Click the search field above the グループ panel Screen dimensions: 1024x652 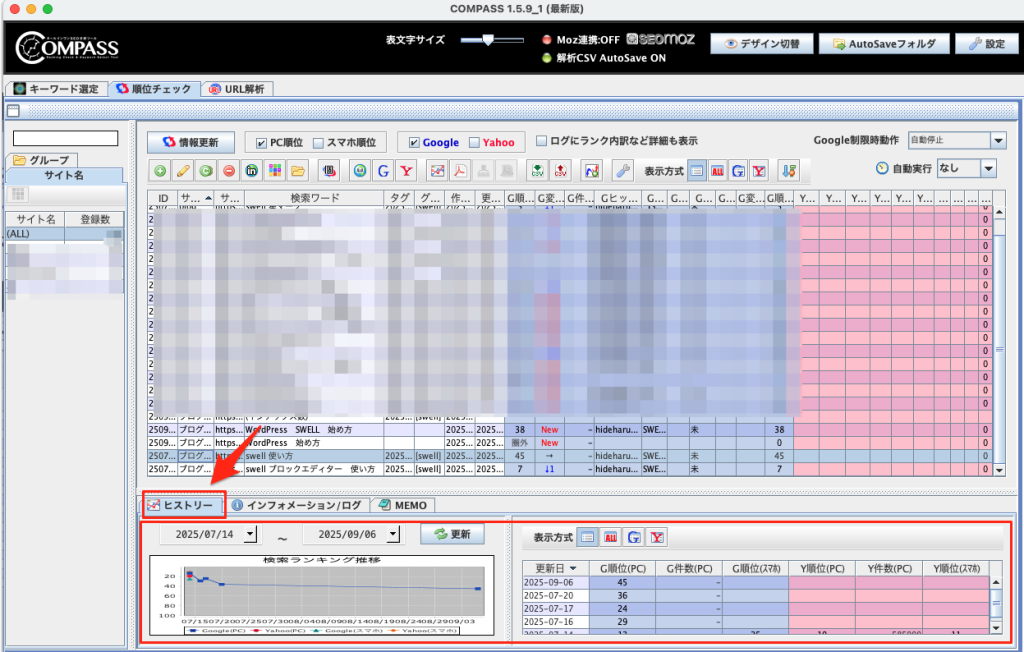[65, 138]
